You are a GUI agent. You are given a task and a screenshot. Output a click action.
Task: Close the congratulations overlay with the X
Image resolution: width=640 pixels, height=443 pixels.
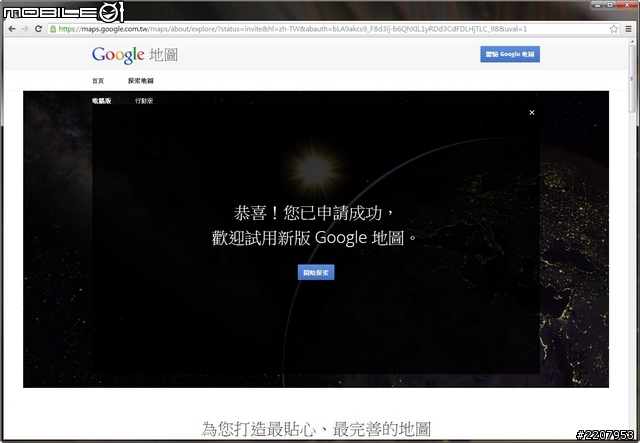(531, 113)
